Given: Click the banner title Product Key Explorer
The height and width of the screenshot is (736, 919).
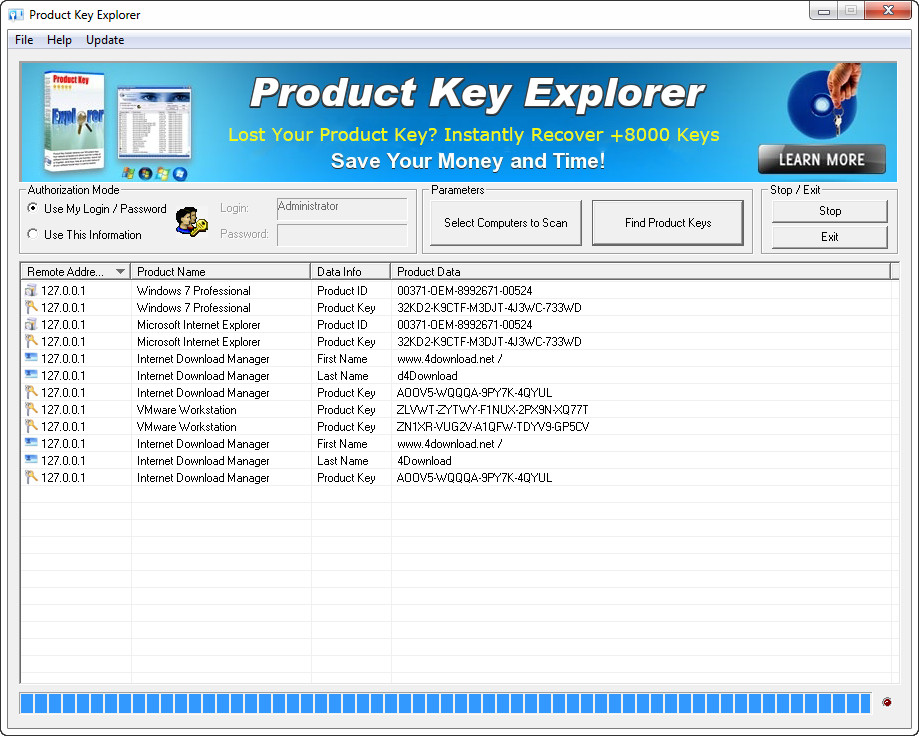Looking at the screenshot, I should [x=477, y=93].
